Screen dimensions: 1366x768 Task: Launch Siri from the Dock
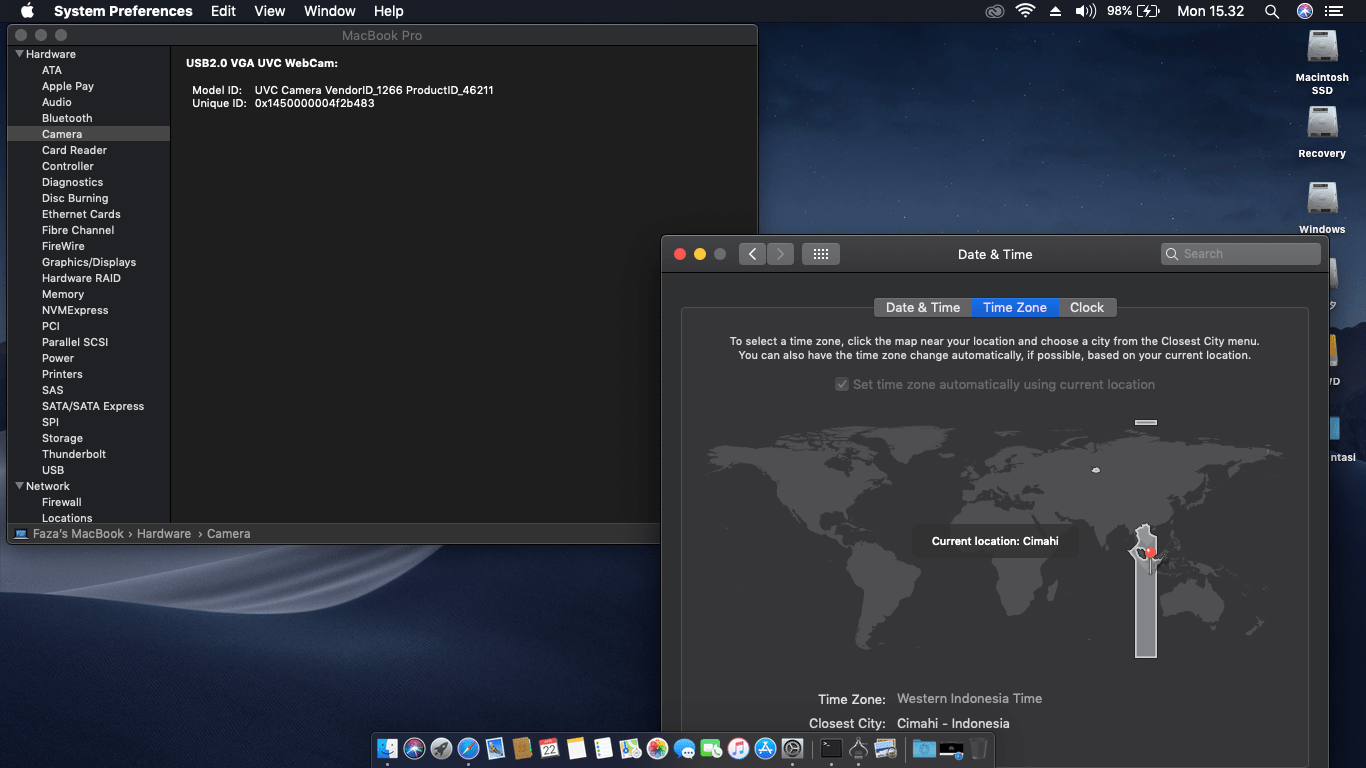(x=414, y=748)
